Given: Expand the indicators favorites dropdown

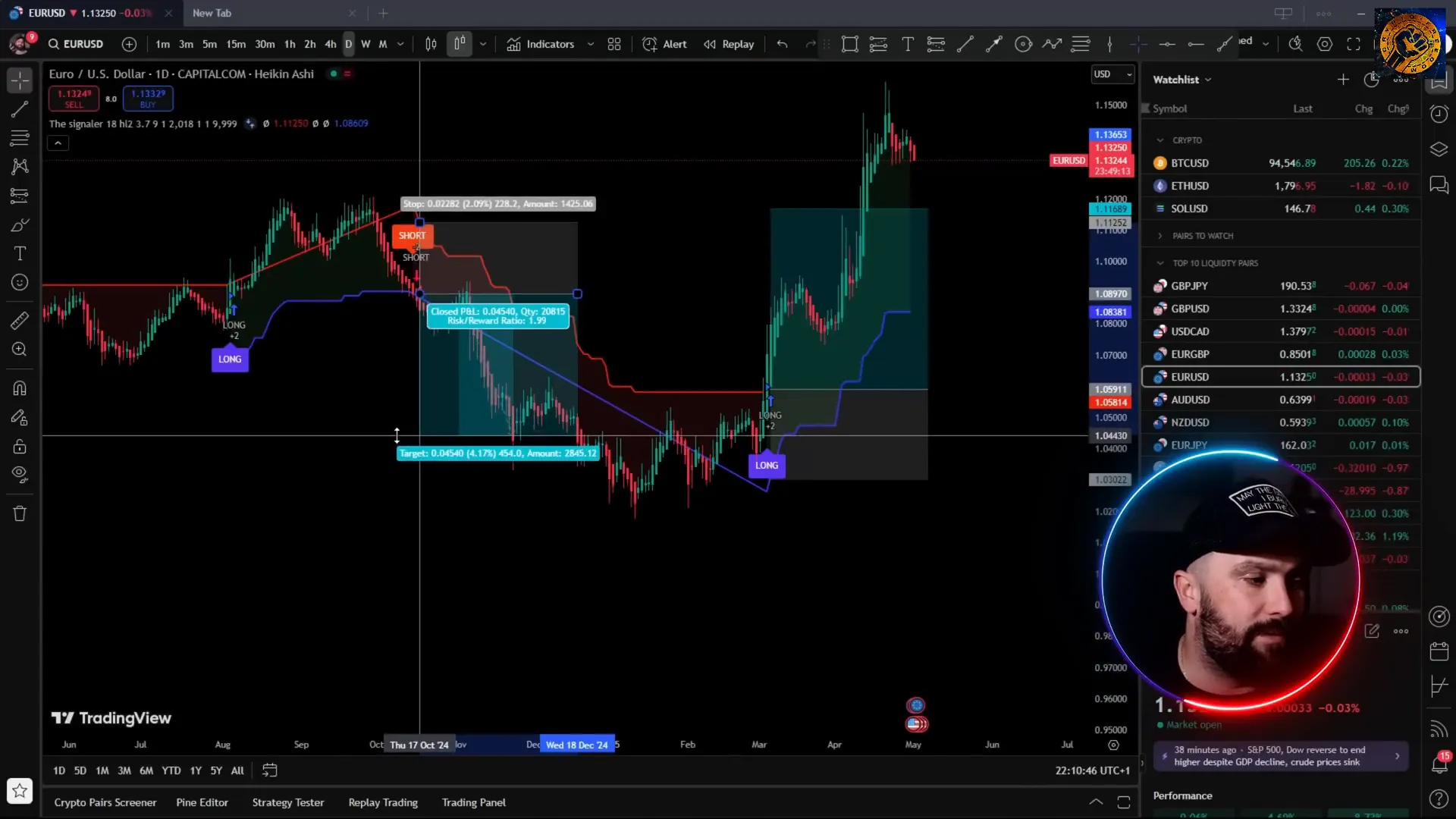Looking at the screenshot, I should pyautogui.click(x=591, y=44).
